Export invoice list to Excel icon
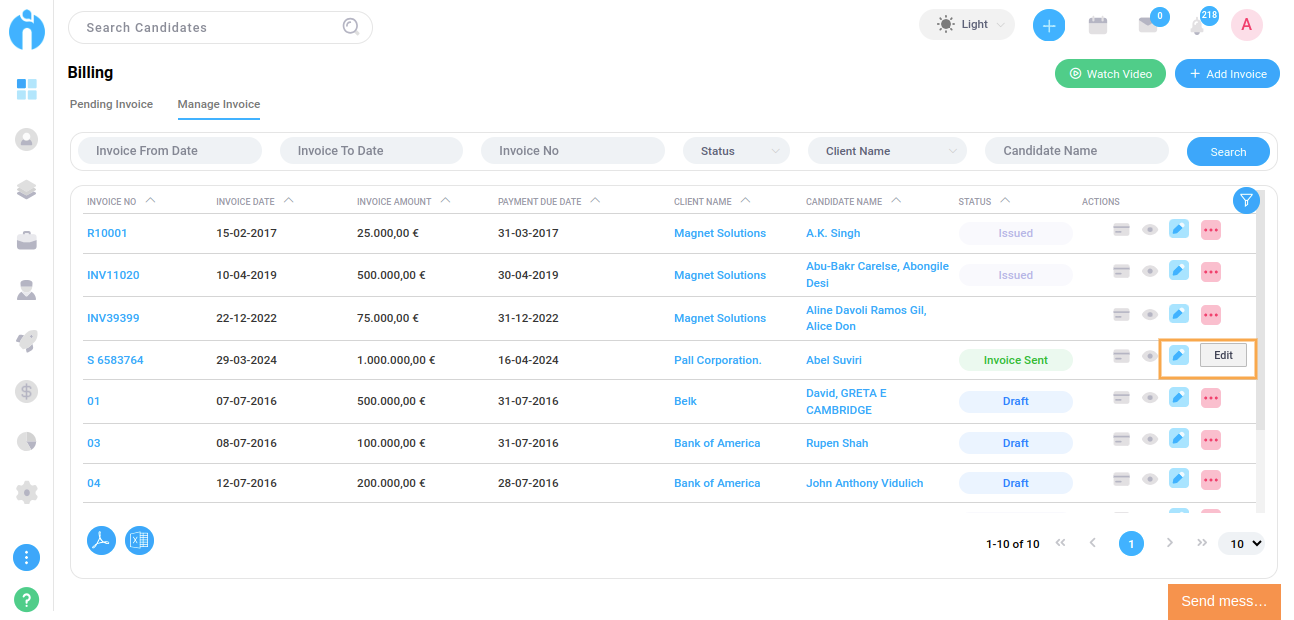 (139, 540)
